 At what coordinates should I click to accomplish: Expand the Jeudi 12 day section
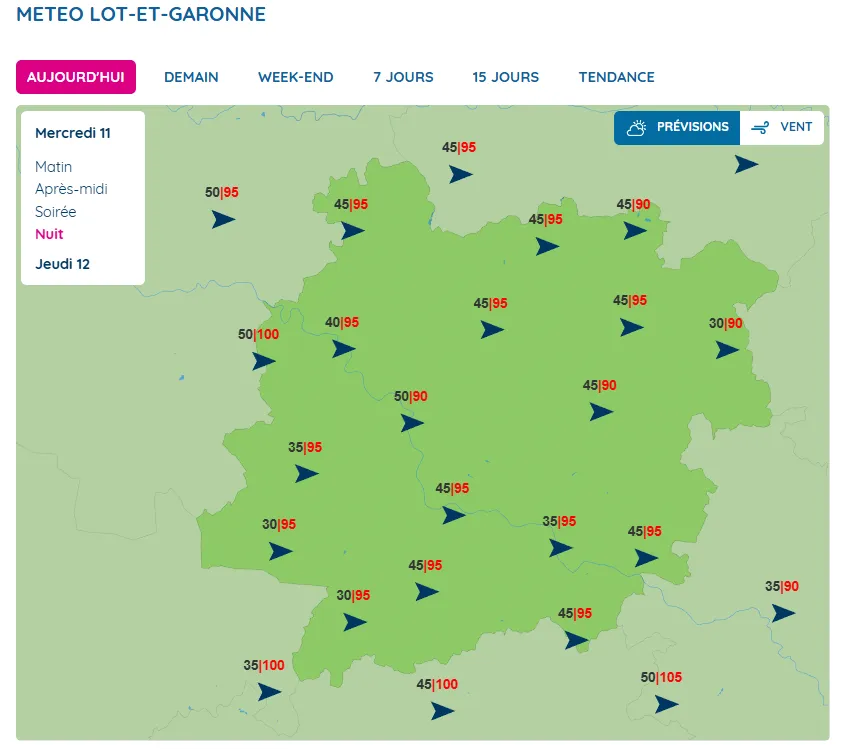[62, 264]
